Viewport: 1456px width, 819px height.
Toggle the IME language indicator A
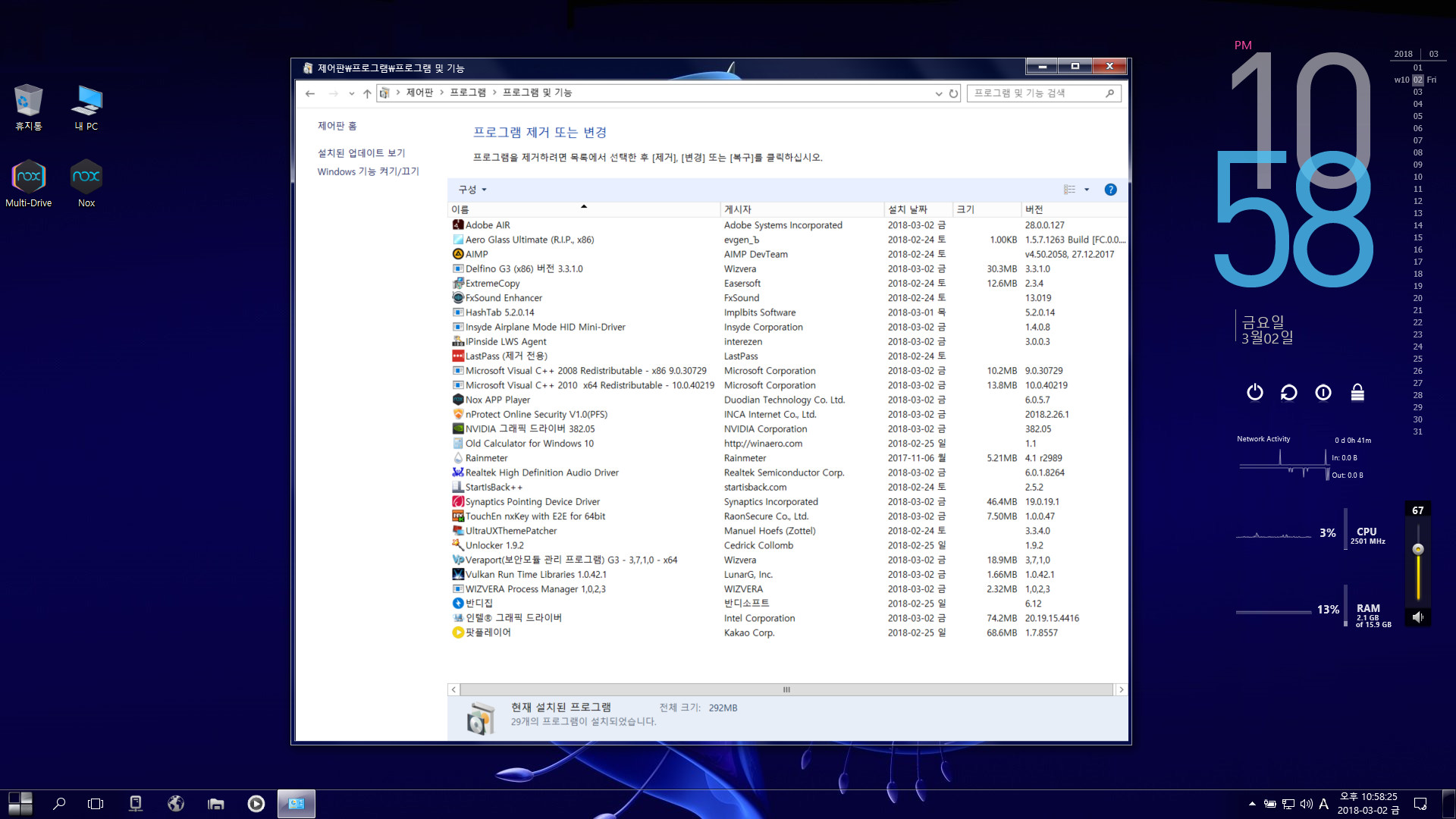(x=1323, y=804)
